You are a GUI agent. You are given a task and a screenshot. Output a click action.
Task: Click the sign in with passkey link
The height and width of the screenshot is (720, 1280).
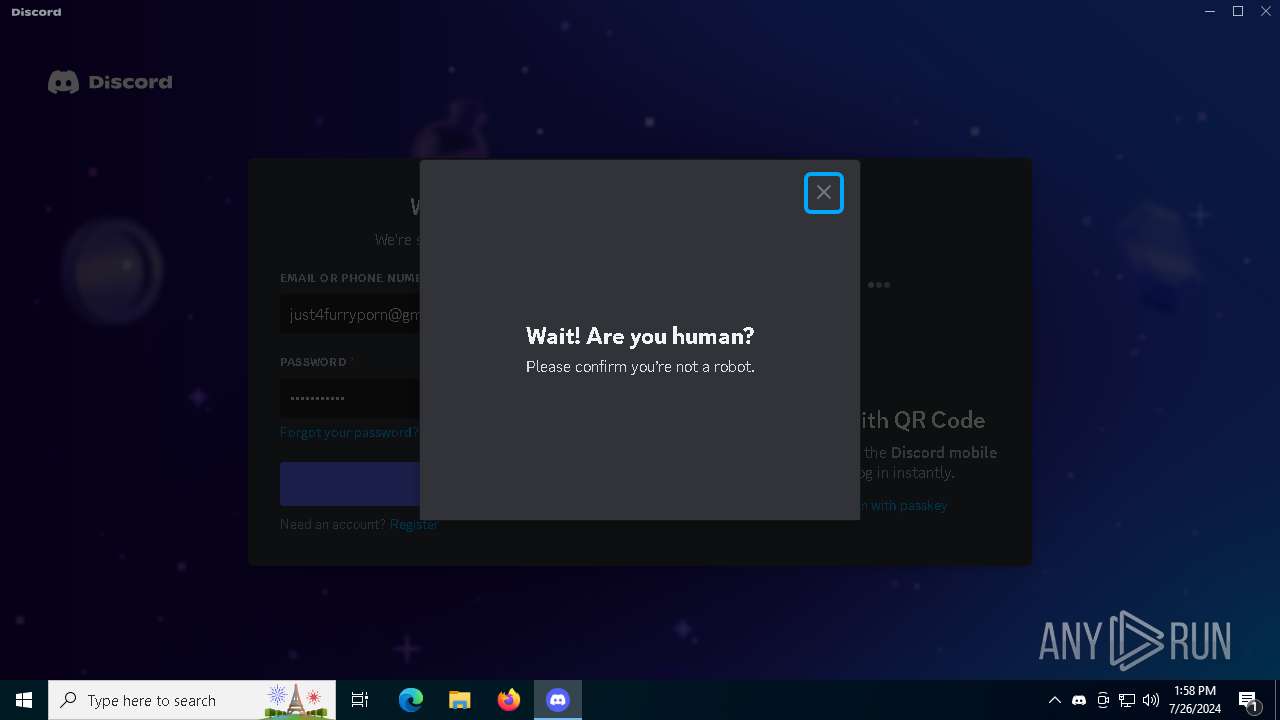click(903, 506)
